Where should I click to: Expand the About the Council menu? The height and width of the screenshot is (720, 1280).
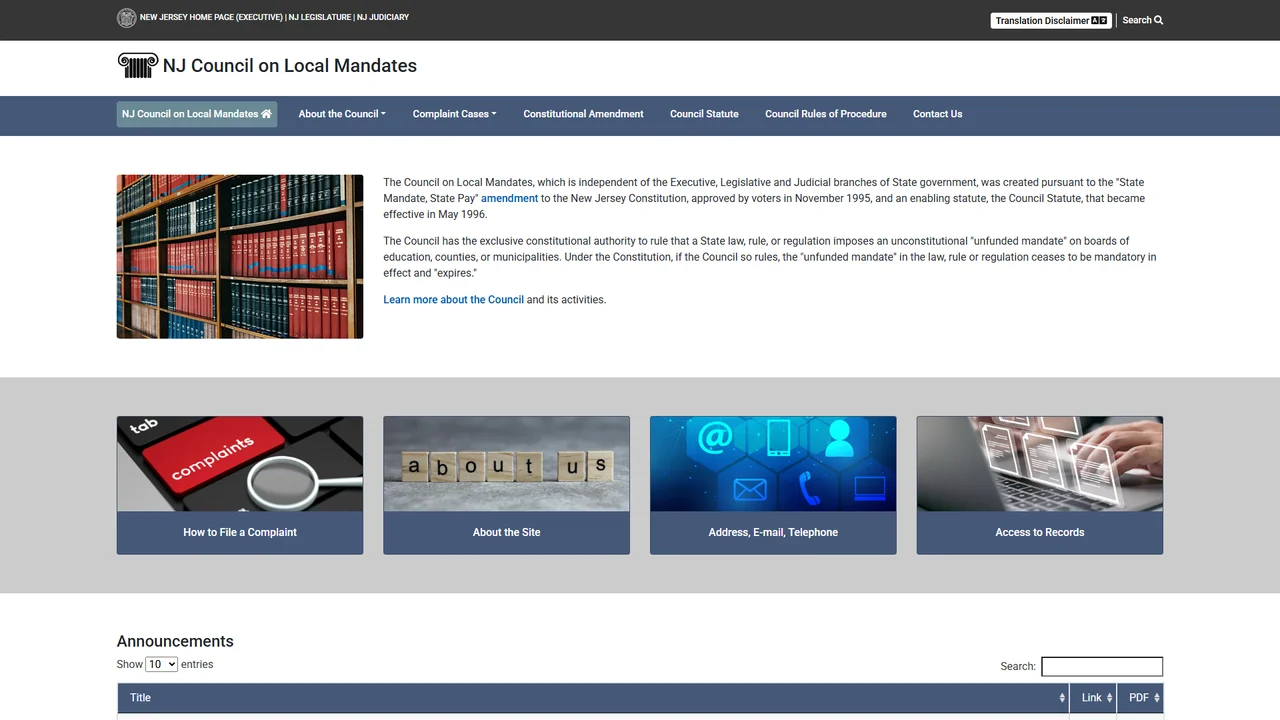[342, 114]
